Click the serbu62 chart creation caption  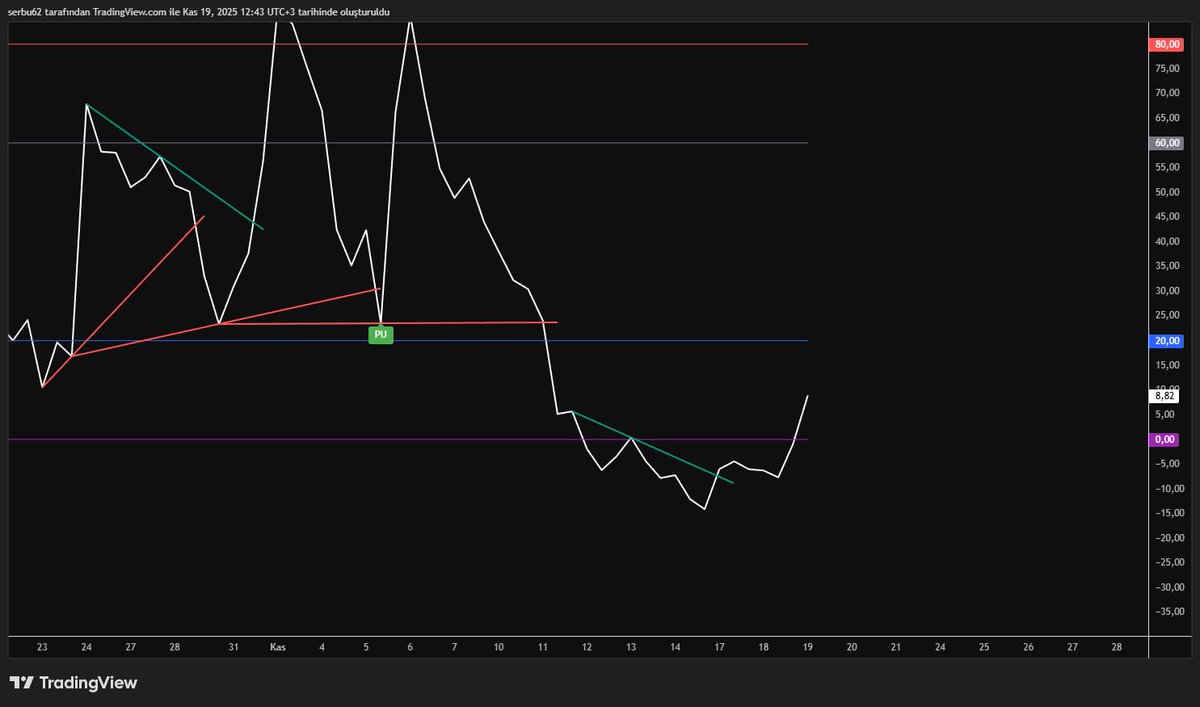click(199, 12)
